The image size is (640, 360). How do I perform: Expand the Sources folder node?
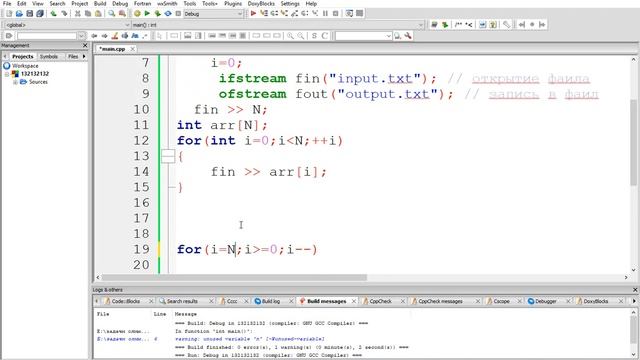tap(16, 82)
